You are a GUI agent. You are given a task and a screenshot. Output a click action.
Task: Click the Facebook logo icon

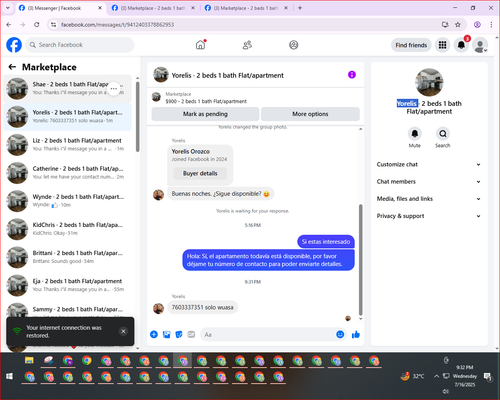(x=14, y=45)
